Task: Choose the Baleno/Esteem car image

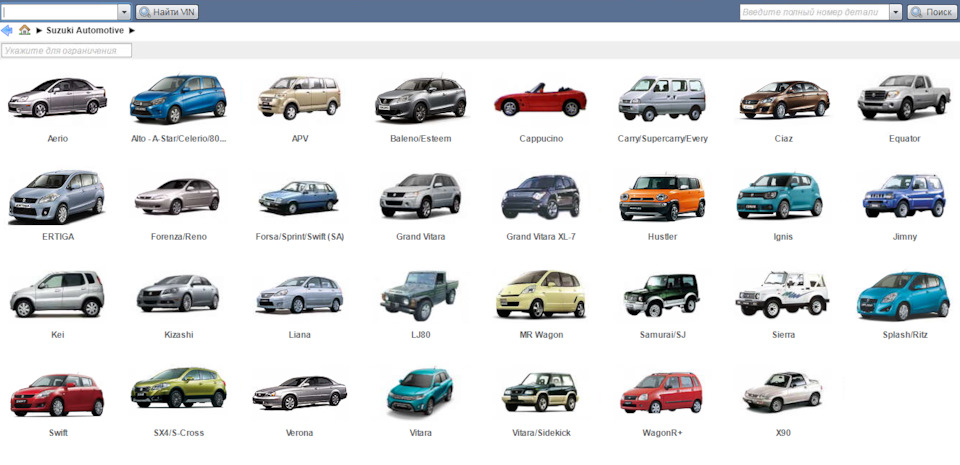Action: (421, 99)
